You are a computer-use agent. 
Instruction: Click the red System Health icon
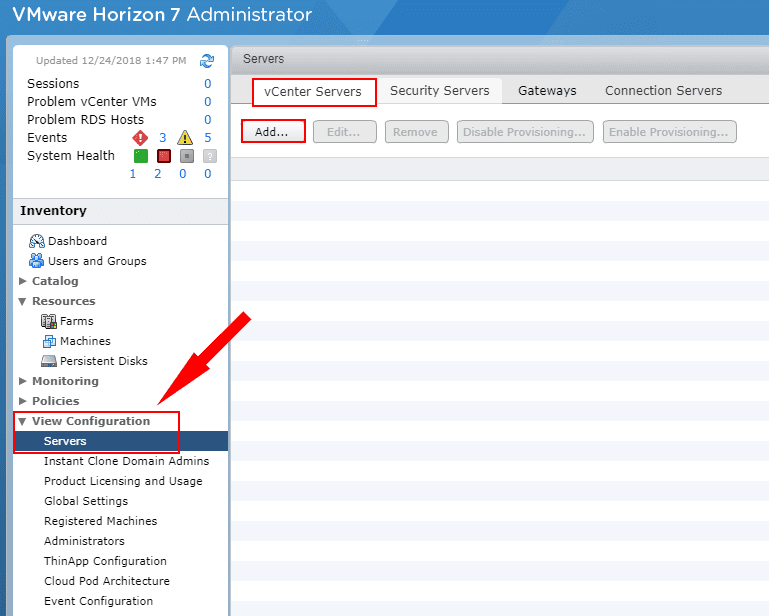click(x=164, y=156)
